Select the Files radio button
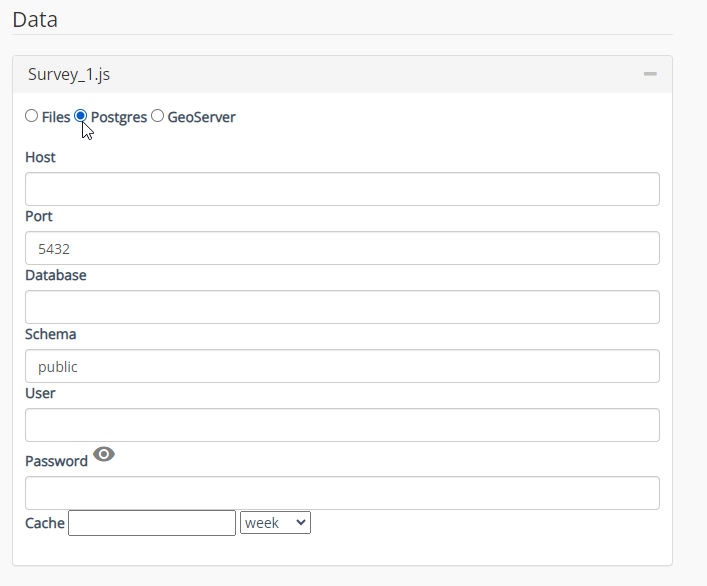The width and height of the screenshot is (707, 586). click(x=31, y=117)
